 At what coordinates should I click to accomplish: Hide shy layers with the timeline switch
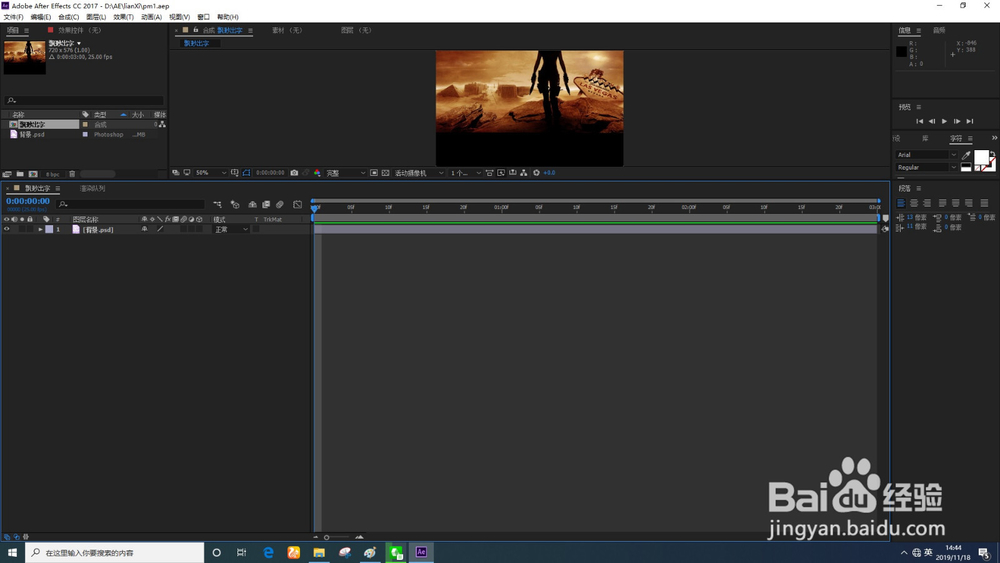[253, 205]
